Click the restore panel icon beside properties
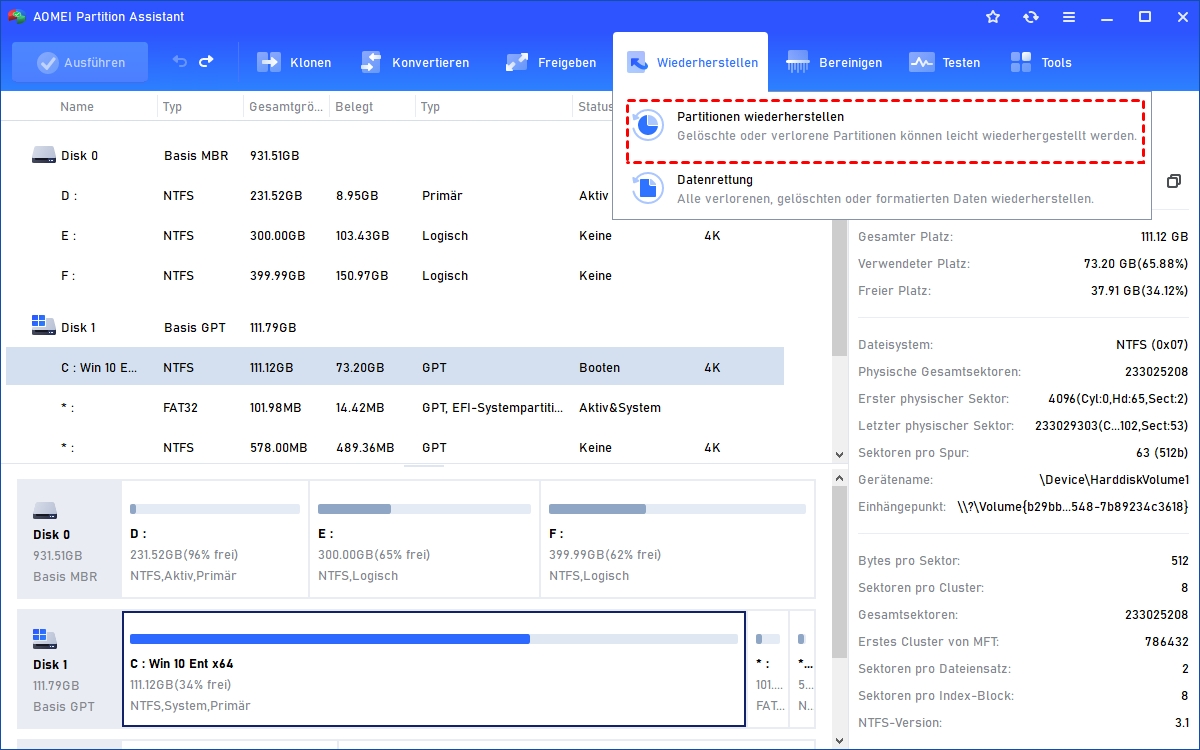 click(x=1174, y=181)
